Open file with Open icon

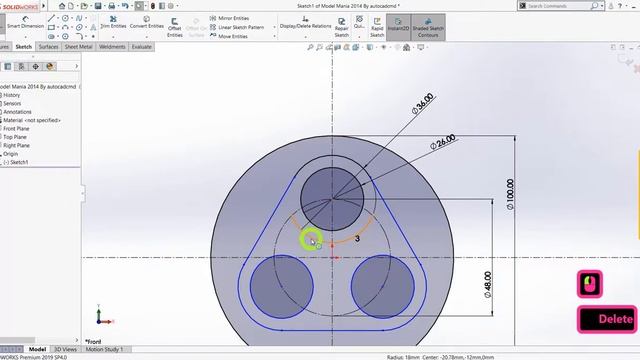pyautogui.click(x=84, y=6)
